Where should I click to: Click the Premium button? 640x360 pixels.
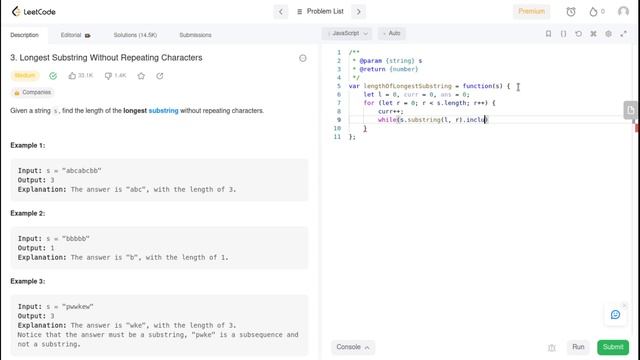click(531, 11)
